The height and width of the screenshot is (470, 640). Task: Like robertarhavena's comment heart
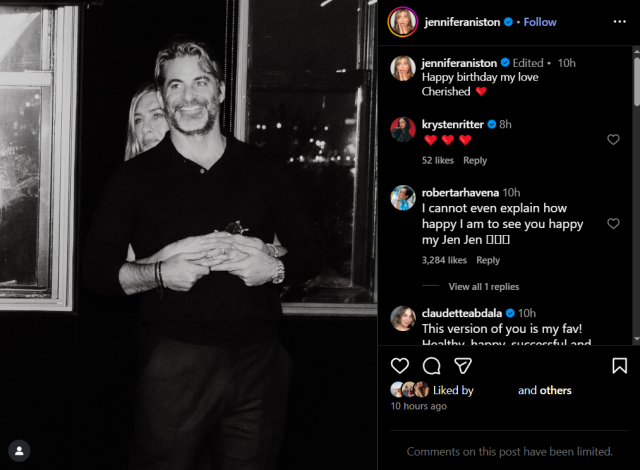point(613,224)
